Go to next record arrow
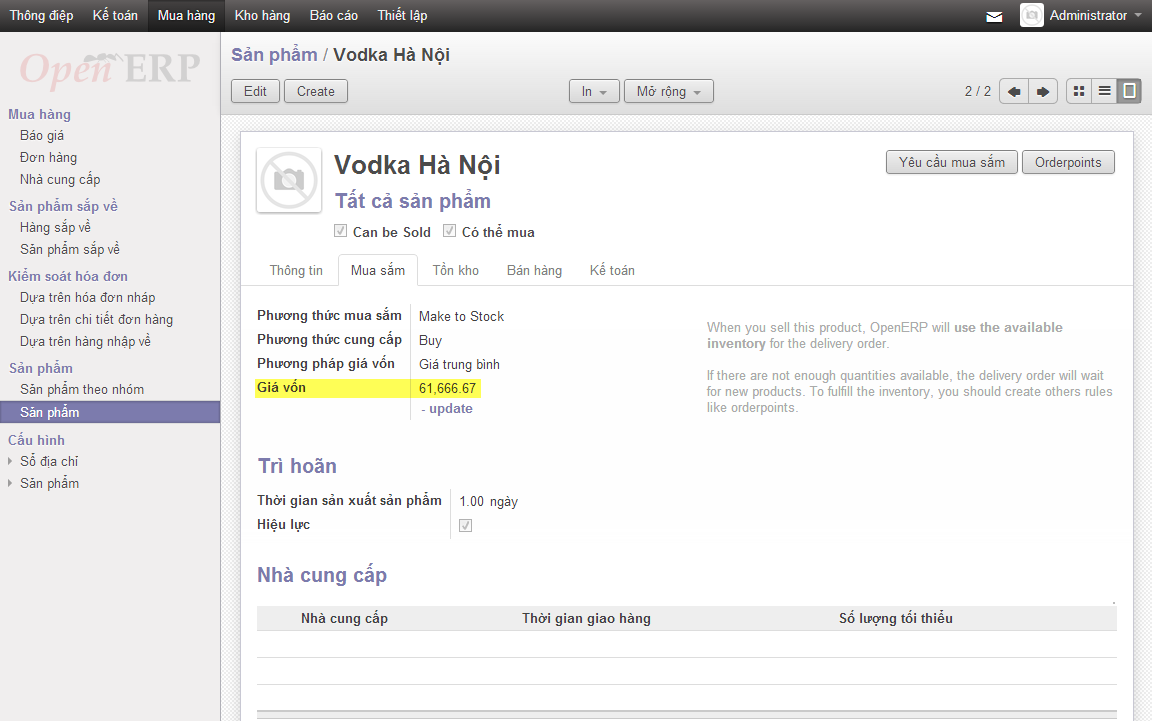 coord(1043,92)
